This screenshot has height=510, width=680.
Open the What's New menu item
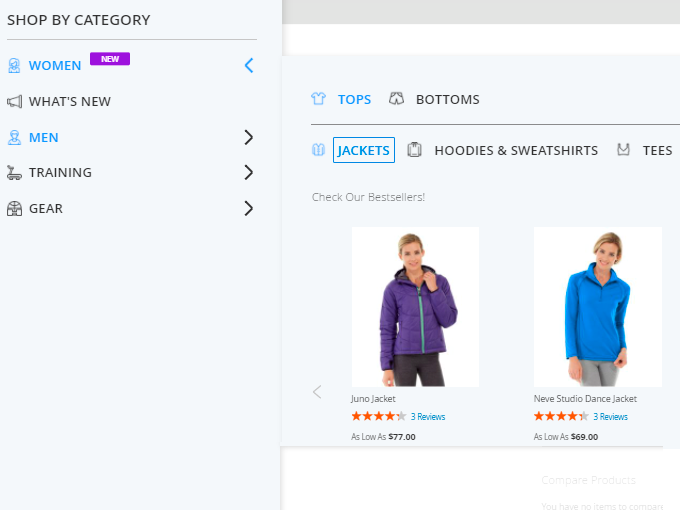pos(70,101)
